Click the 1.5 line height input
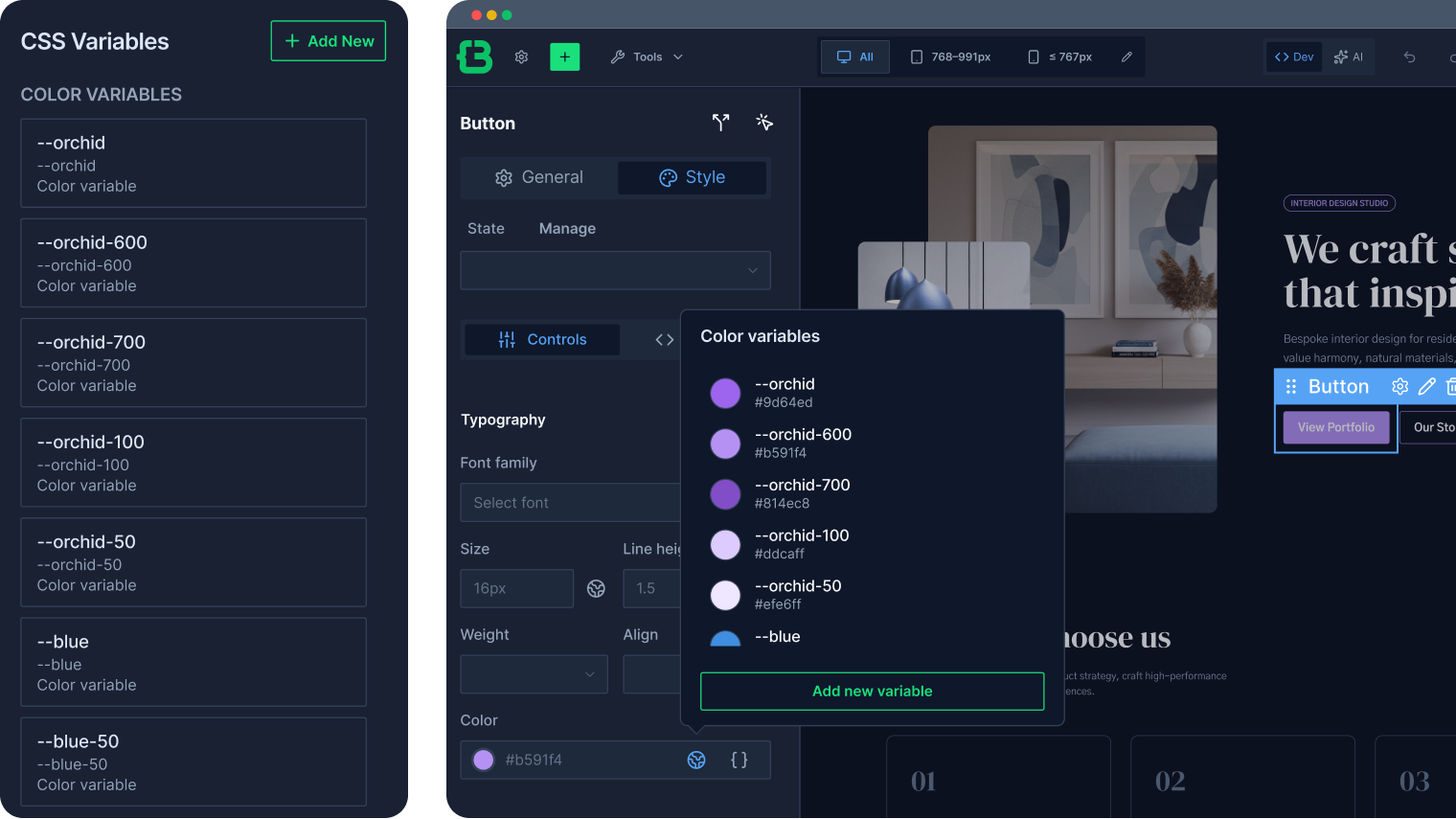The width and height of the screenshot is (1456, 819). coord(652,588)
